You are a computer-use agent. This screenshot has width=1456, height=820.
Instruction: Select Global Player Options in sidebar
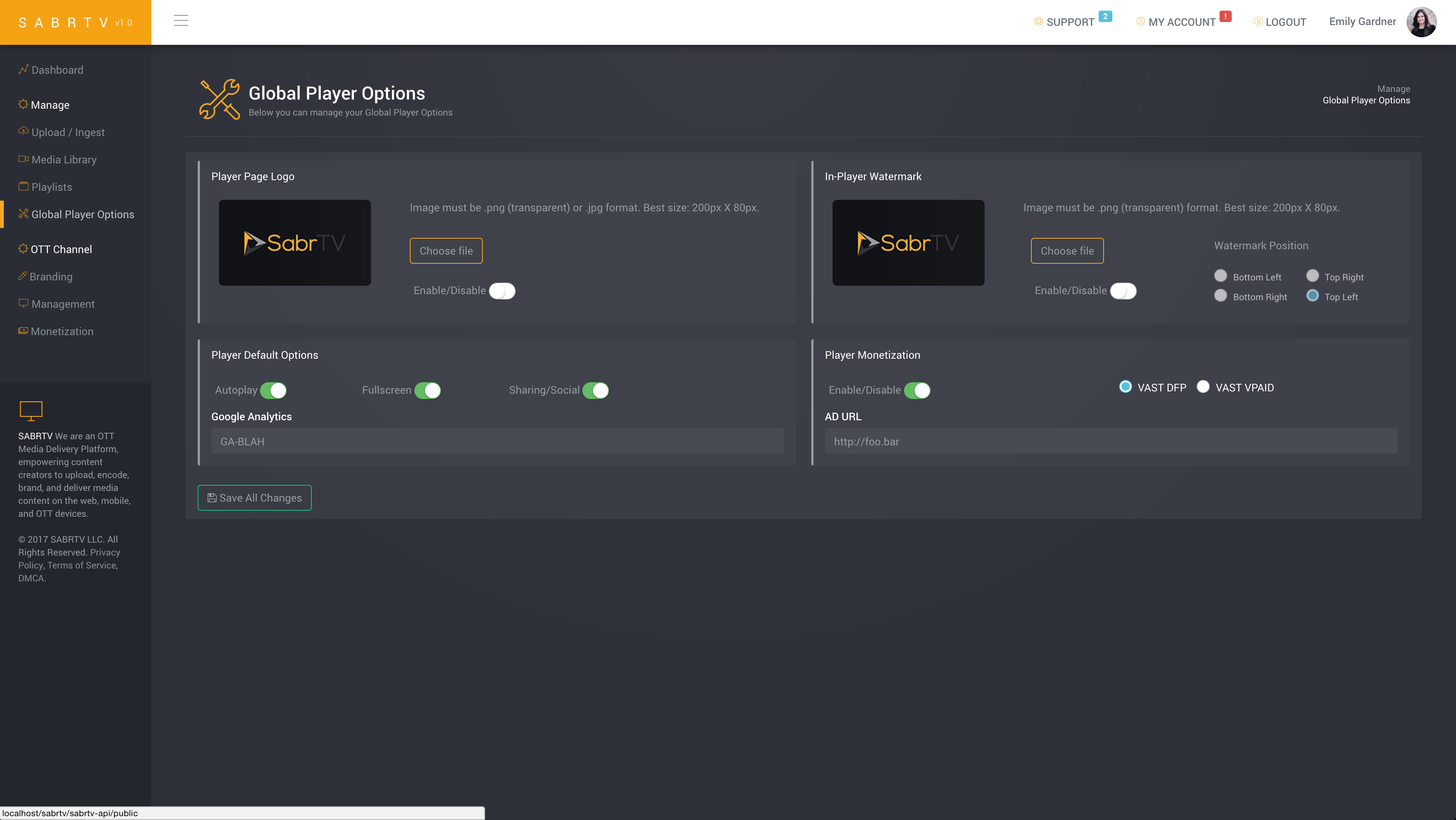pyautogui.click(x=82, y=215)
